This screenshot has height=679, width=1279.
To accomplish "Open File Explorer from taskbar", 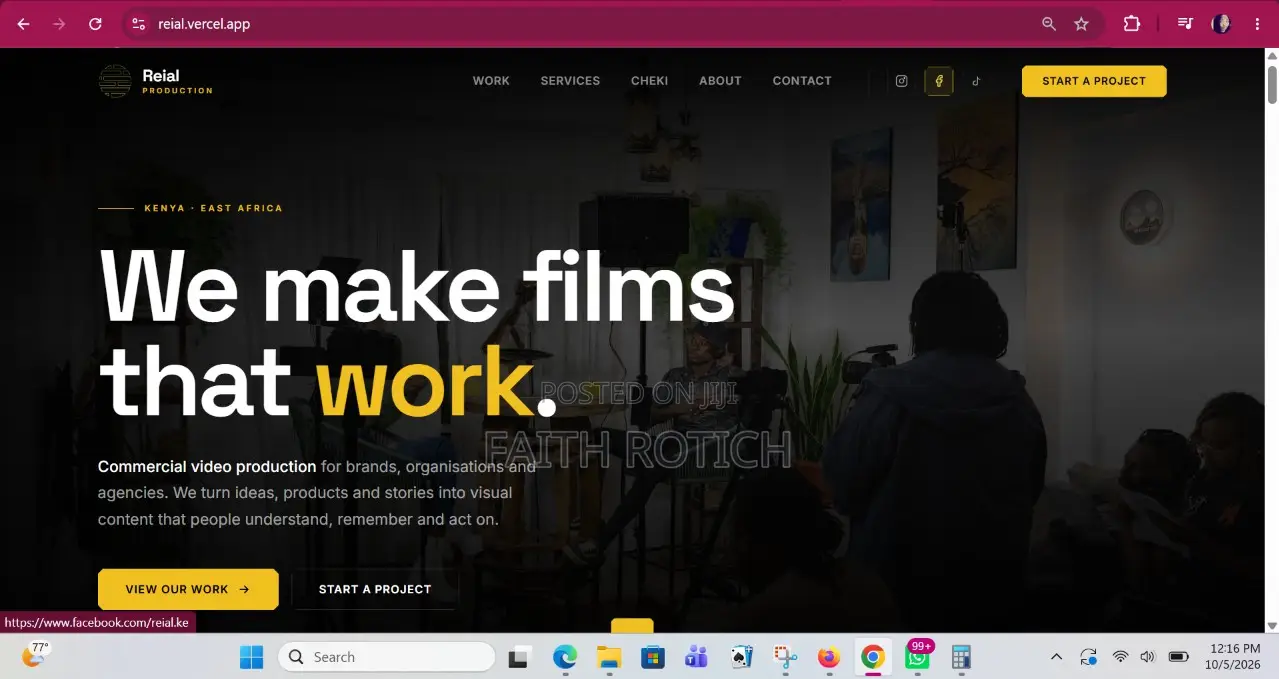I will (x=609, y=657).
